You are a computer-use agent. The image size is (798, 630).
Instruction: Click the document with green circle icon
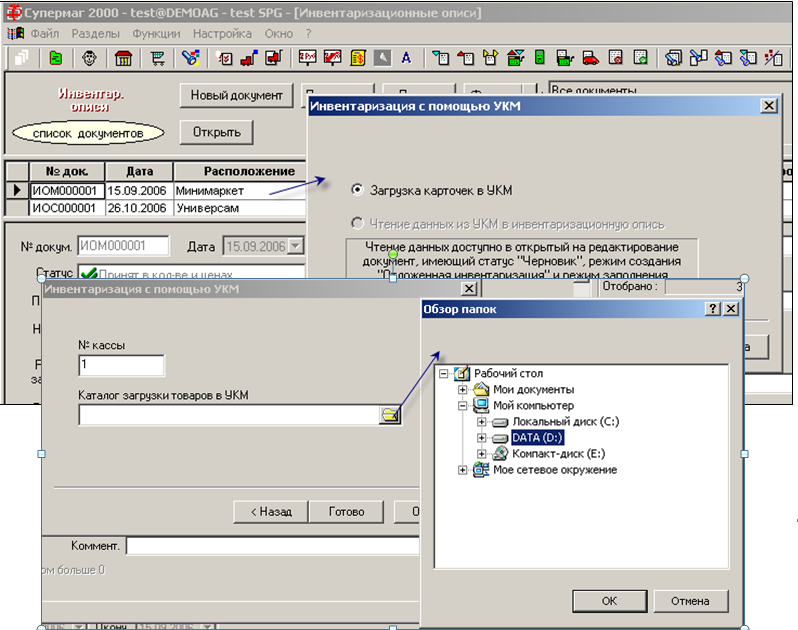[640, 58]
